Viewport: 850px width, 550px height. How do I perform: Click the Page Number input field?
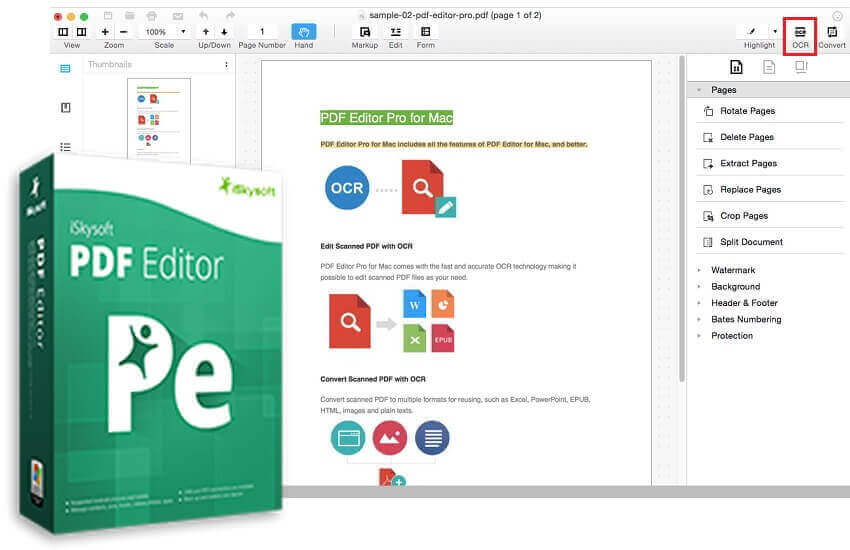(x=262, y=32)
